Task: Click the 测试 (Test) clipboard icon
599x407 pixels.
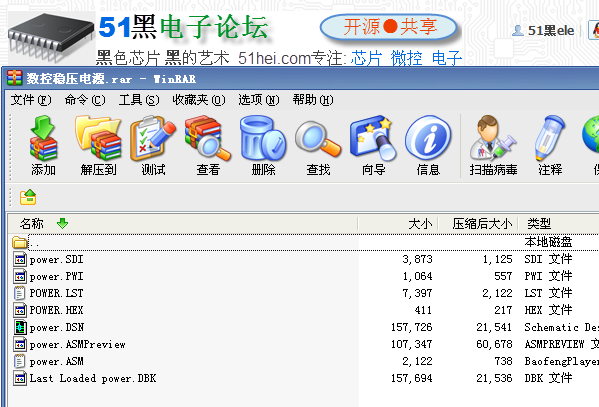Action: coord(153,138)
